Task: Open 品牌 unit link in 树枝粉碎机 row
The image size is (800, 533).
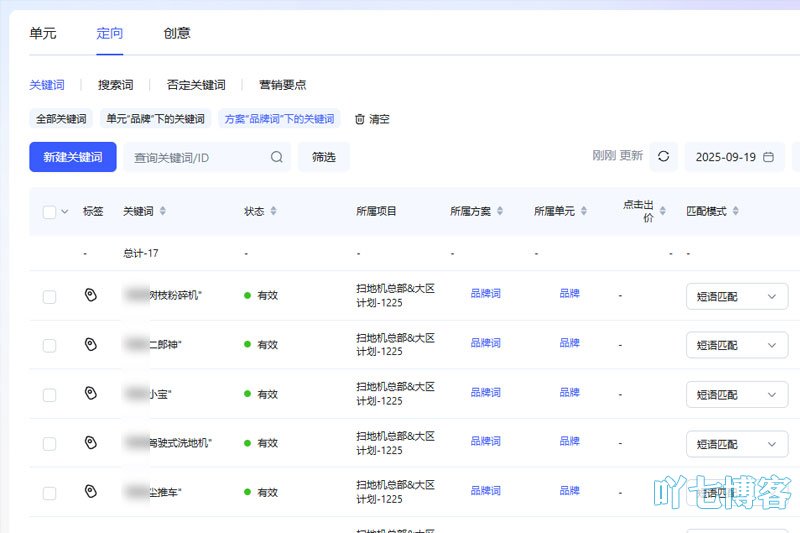Action: point(569,293)
